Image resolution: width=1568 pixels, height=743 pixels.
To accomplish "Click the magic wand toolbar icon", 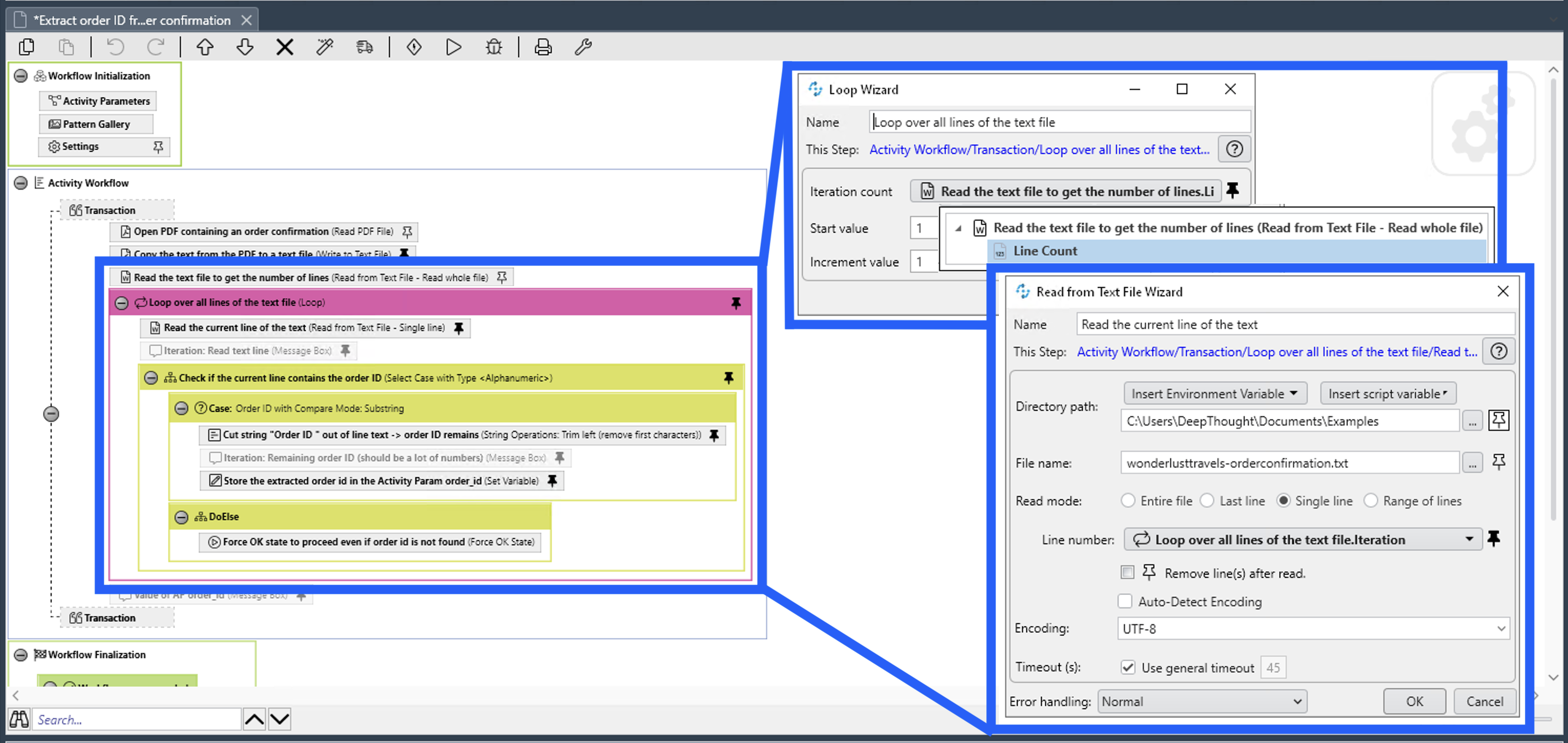I will 324,47.
